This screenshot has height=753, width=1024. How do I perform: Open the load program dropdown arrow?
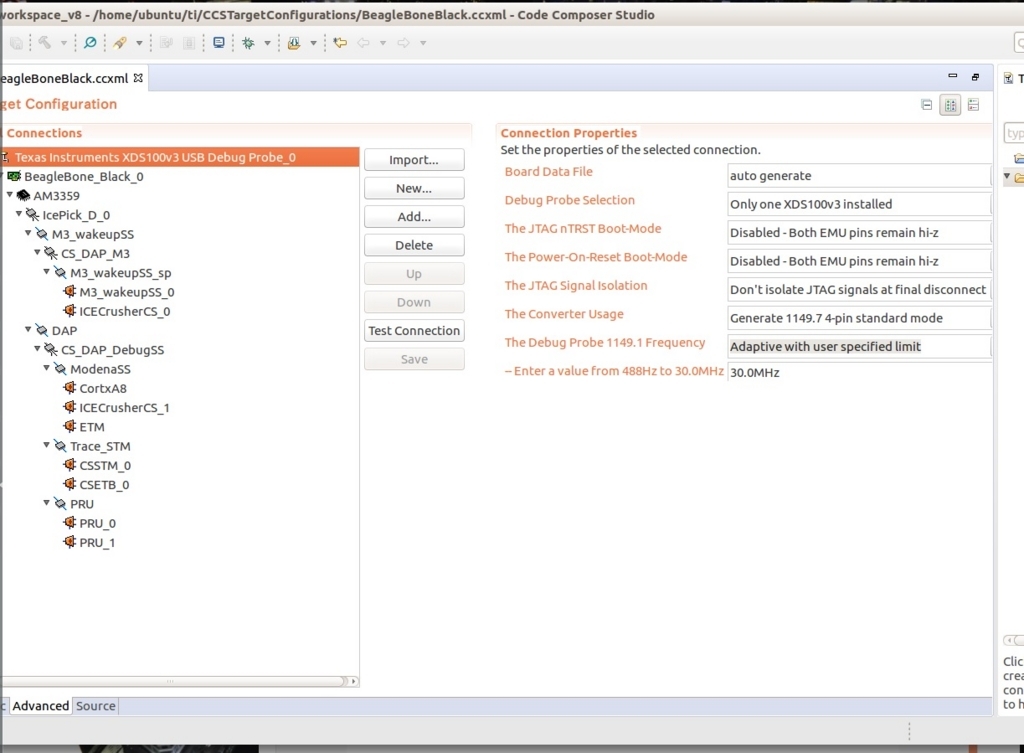pyautogui.click(x=313, y=43)
